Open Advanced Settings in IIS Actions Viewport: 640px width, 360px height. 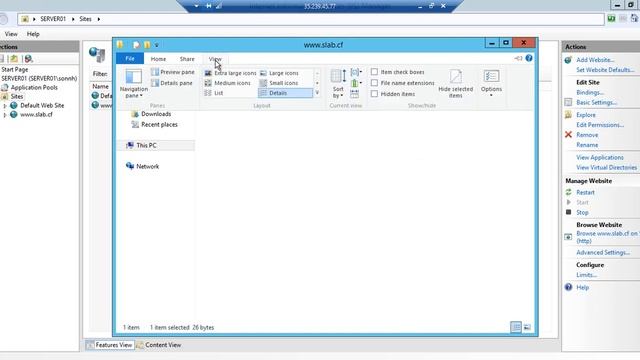tap(603, 252)
